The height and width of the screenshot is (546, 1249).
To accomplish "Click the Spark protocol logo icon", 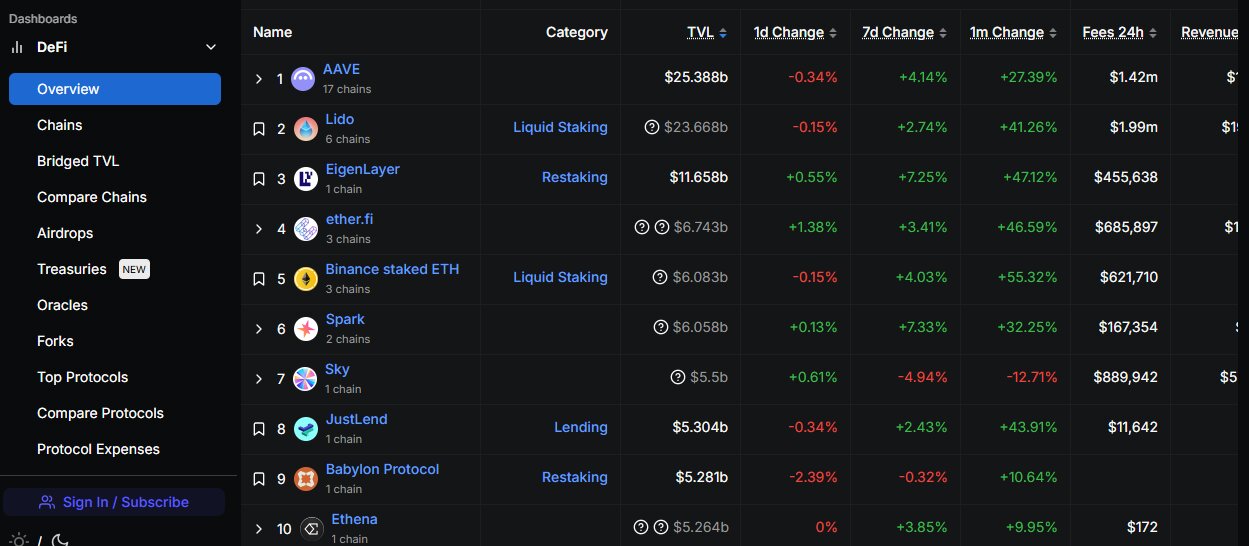I will (306, 329).
